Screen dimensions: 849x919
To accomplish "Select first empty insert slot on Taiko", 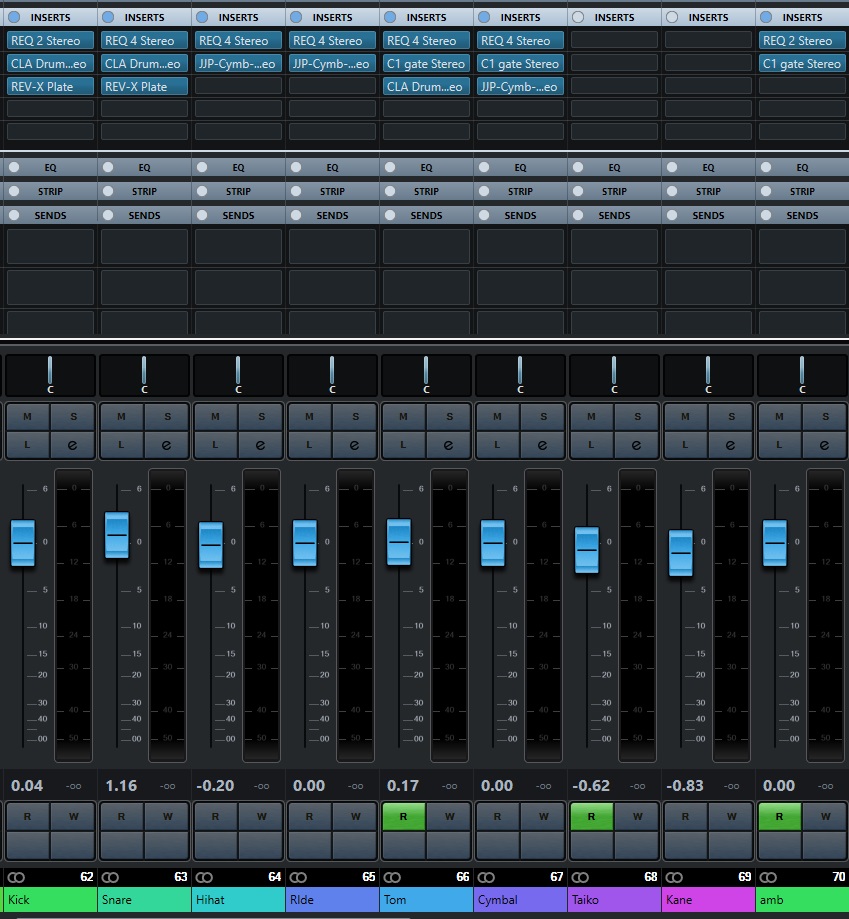I will click(614, 40).
